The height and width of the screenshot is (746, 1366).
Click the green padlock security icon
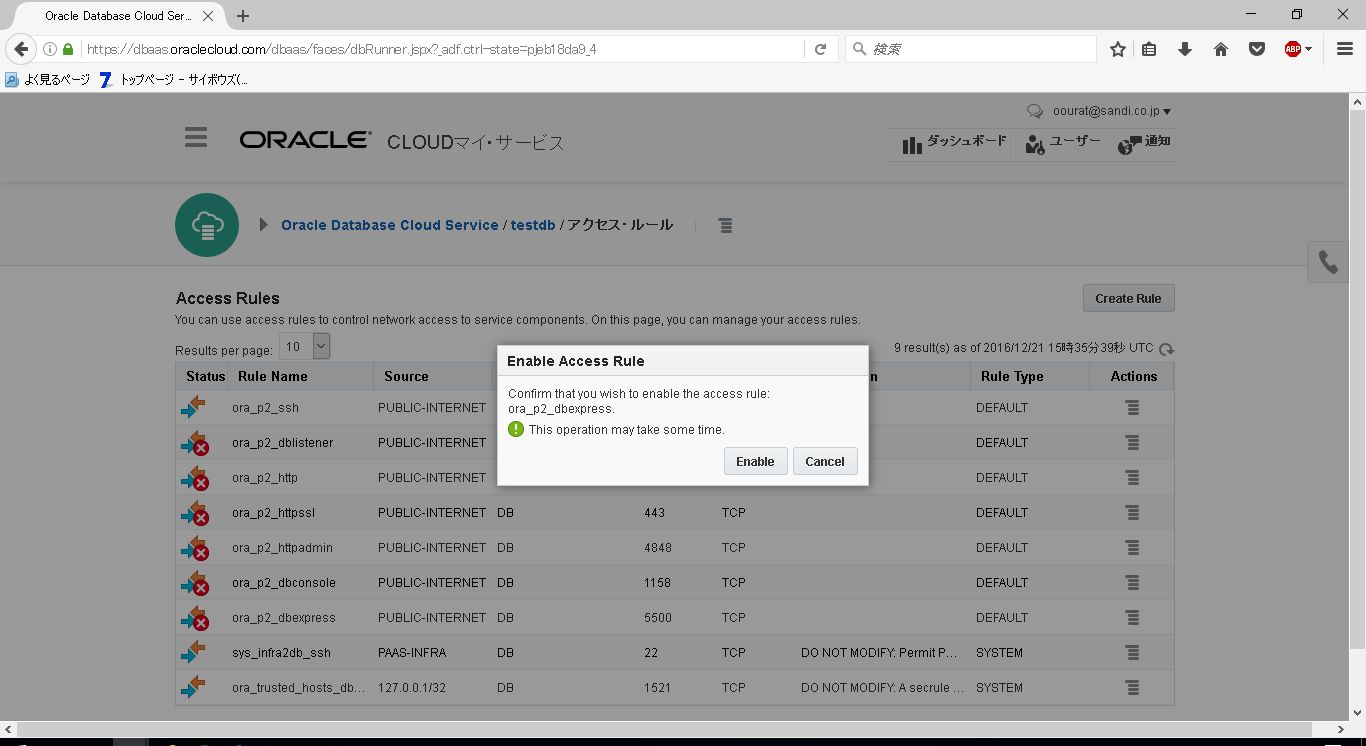68,49
